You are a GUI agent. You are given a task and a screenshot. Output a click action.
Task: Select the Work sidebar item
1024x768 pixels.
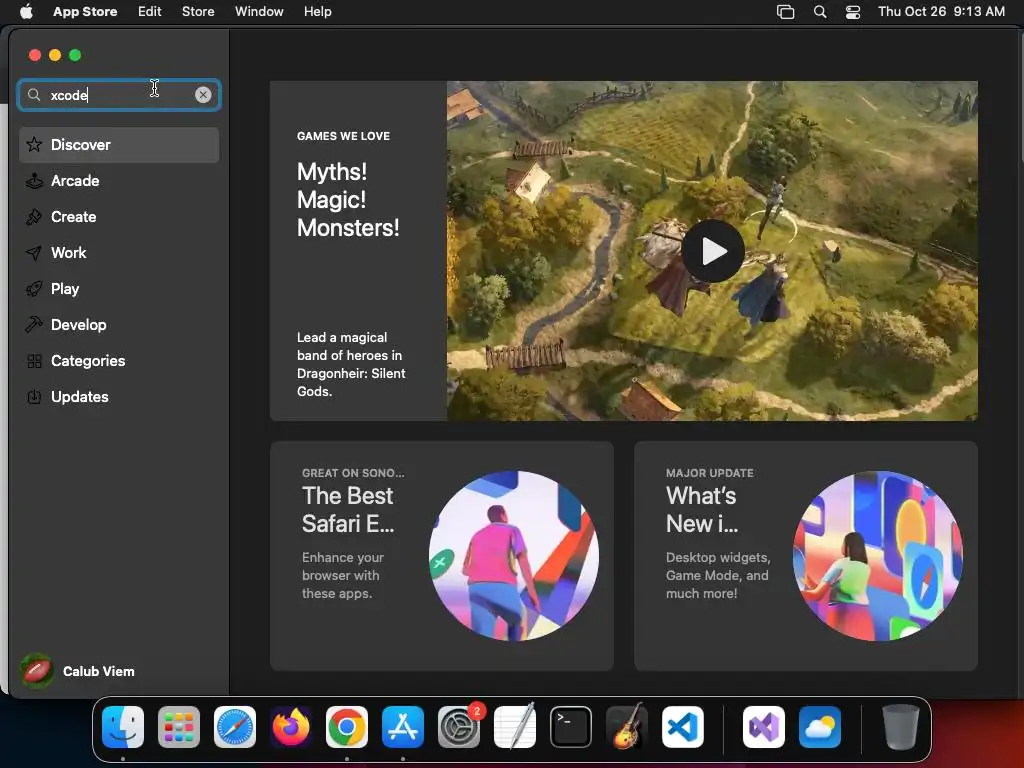coord(119,253)
